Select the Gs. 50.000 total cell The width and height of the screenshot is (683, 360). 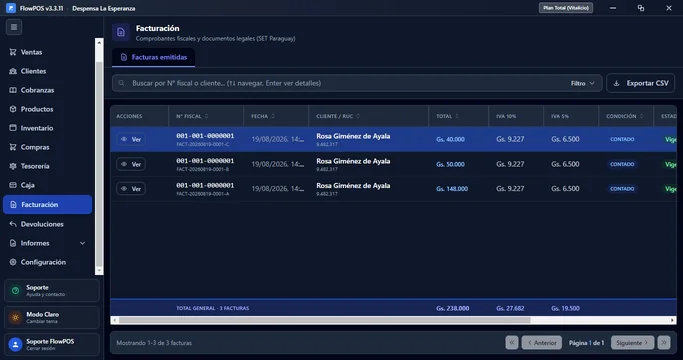tap(450, 164)
